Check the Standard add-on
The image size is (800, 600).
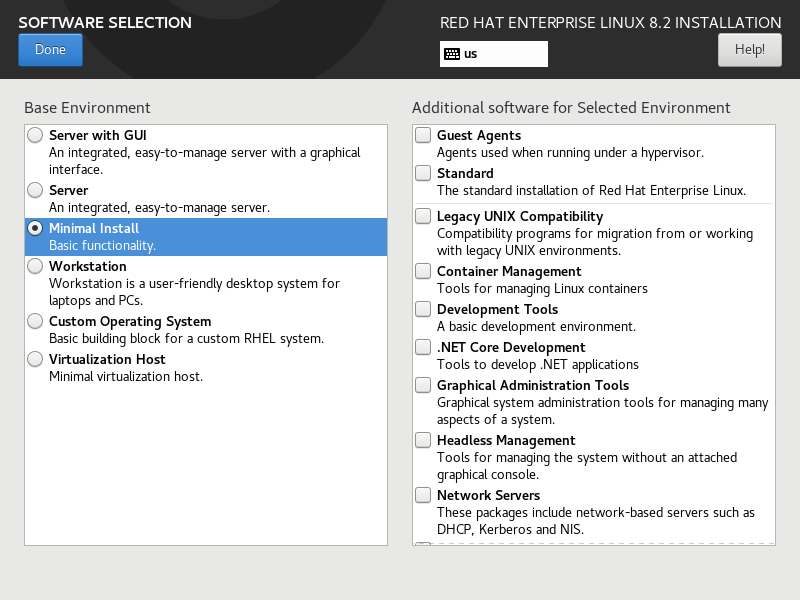[424, 173]
